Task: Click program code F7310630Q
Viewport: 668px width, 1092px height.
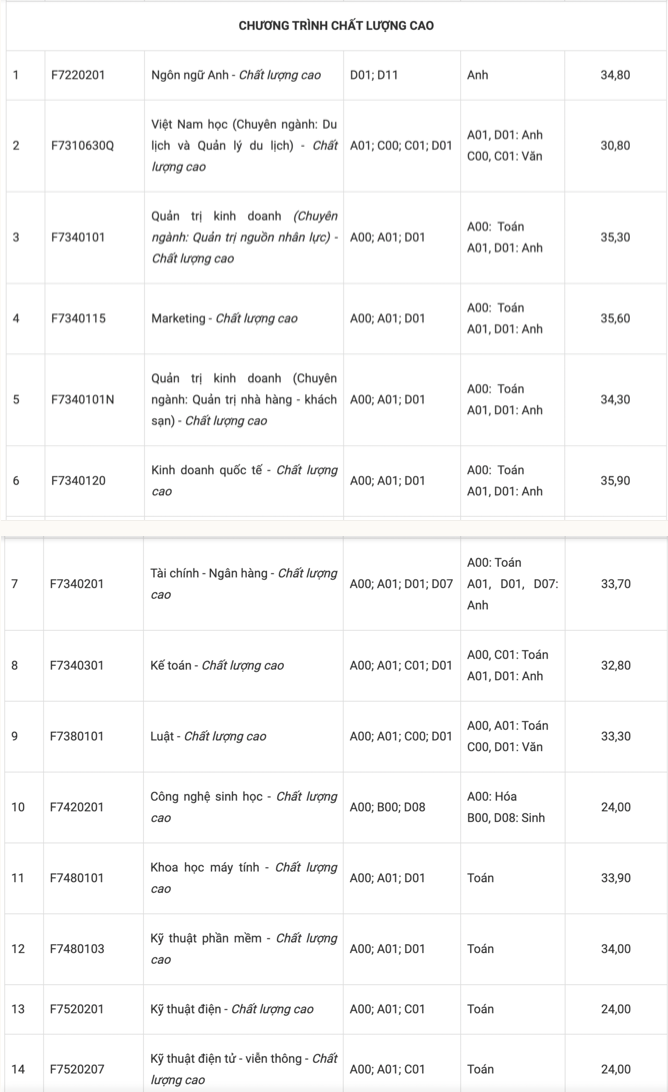Action: click(x=83, y=145)
